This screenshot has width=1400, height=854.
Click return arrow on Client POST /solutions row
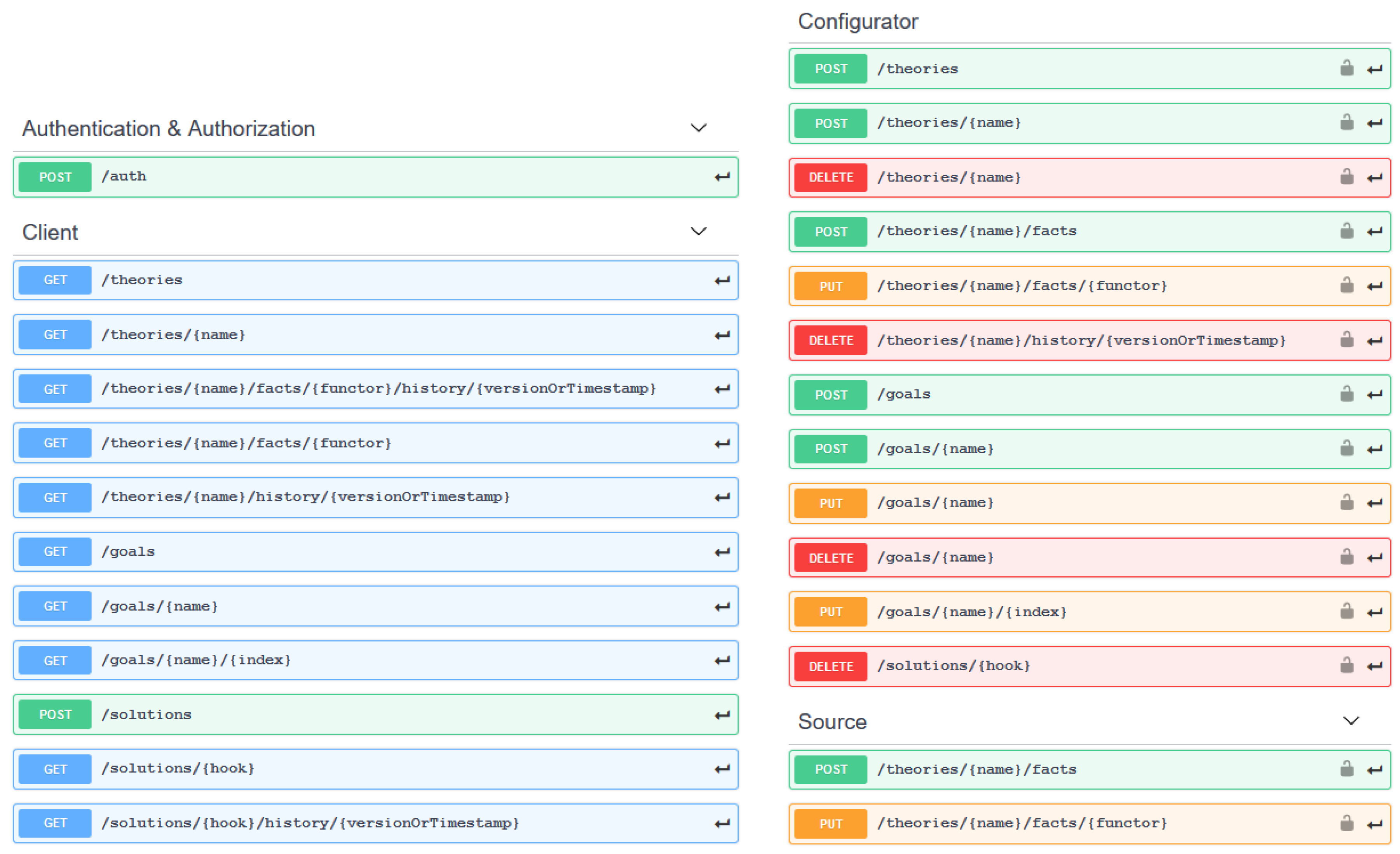(x=722, y=715)
